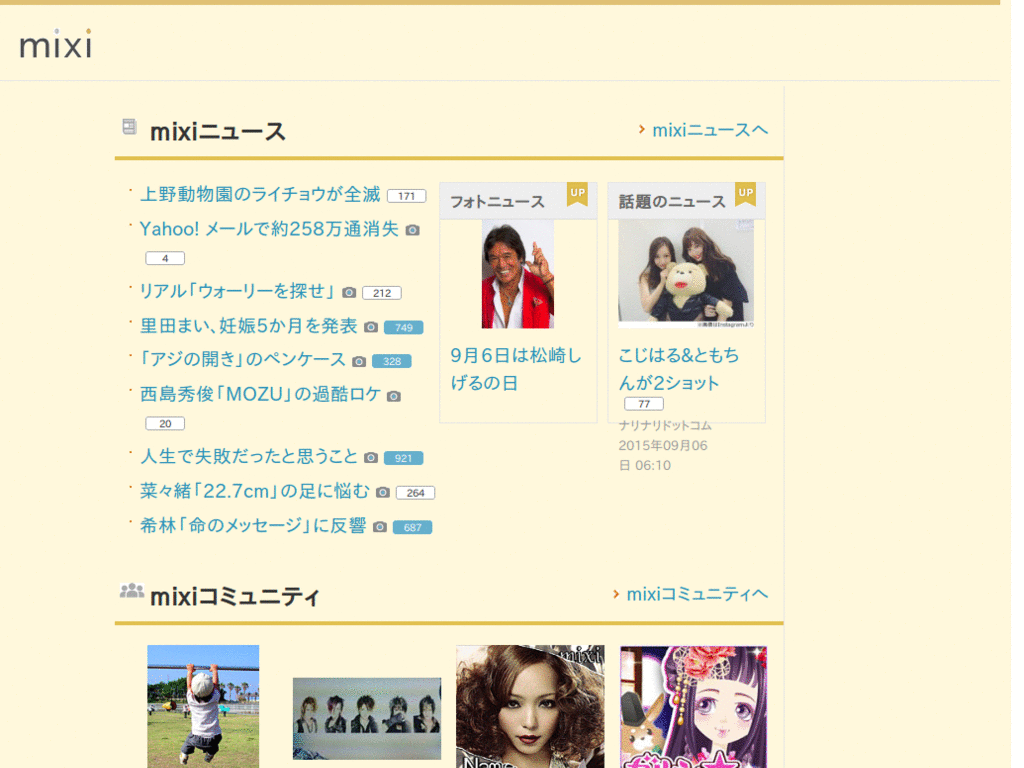The height and width of the screenshot is (768, 1024).
Task: Click photo of man in red vest
Action: point(518,274)
